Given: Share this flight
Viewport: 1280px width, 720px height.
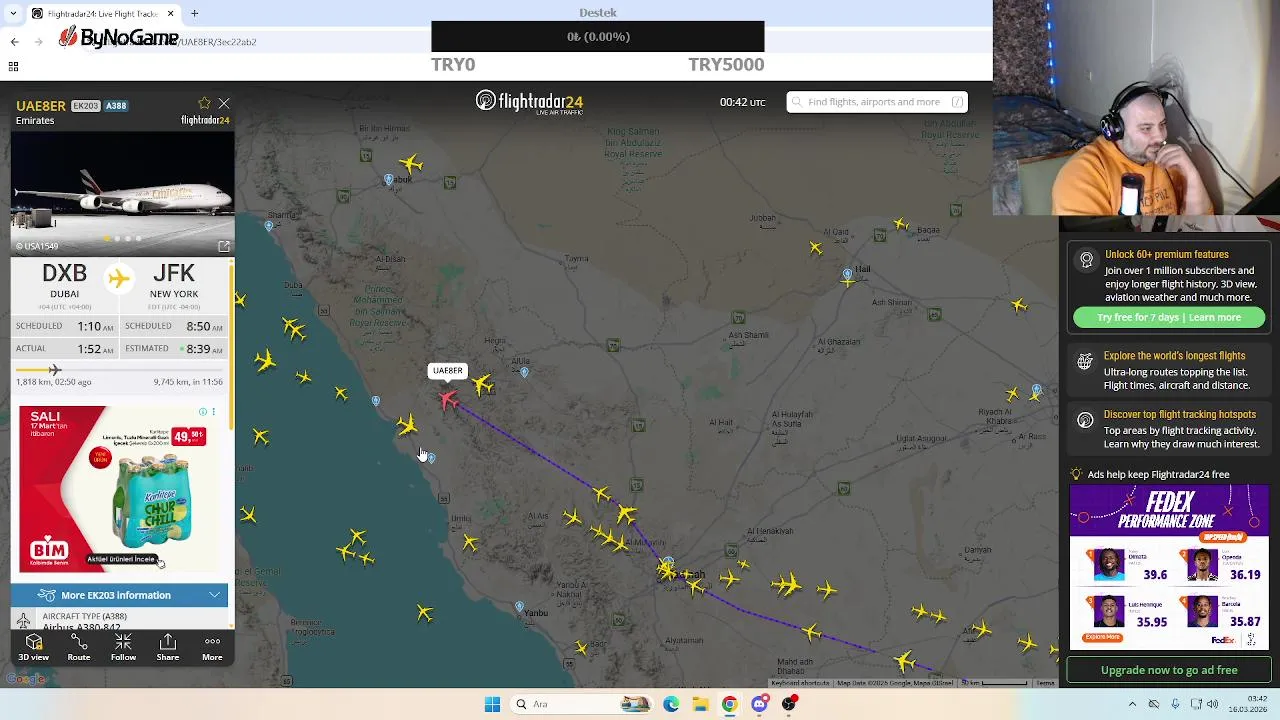Looking at the screenshot, I should point(167,647).
